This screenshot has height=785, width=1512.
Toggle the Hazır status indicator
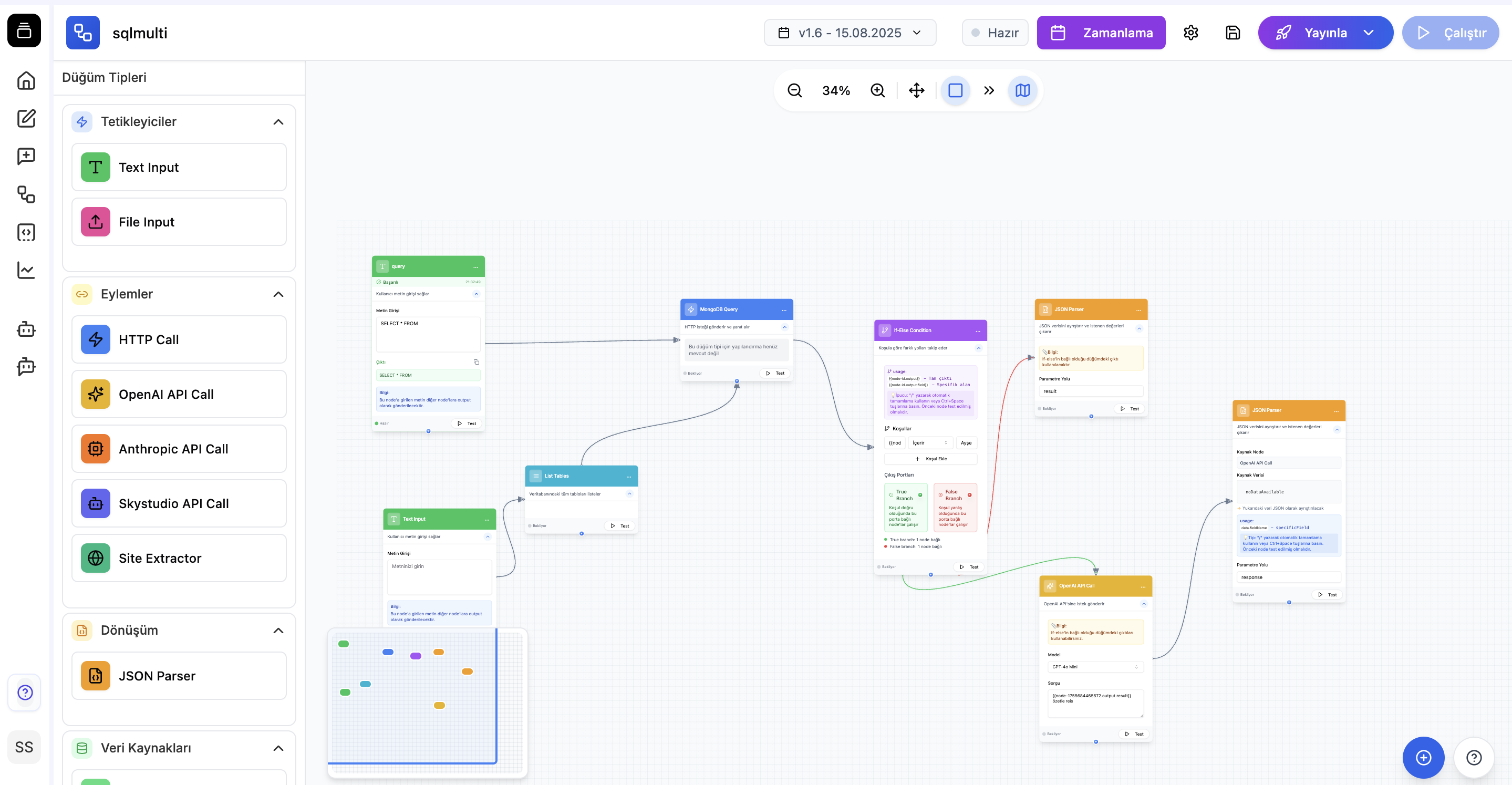(995, 32)
